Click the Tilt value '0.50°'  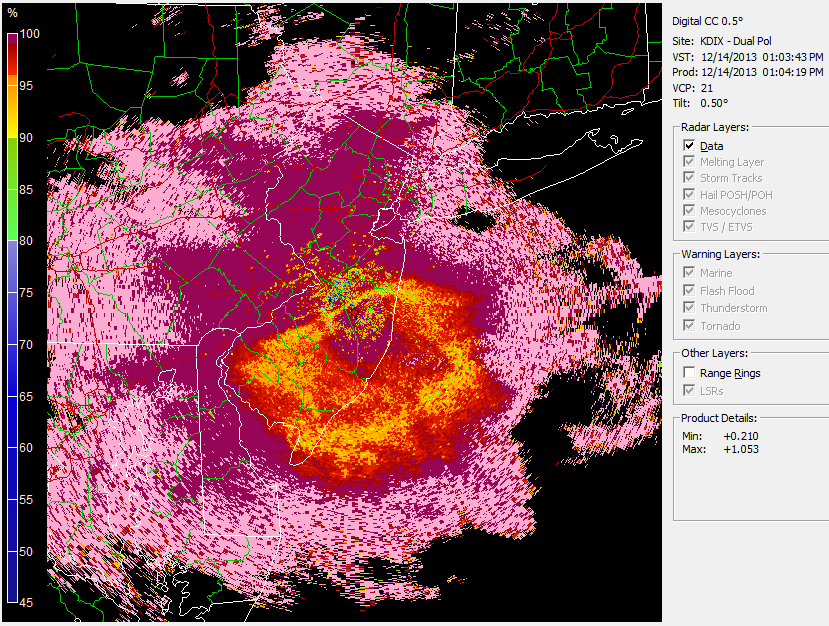click(x=714, y=103)
